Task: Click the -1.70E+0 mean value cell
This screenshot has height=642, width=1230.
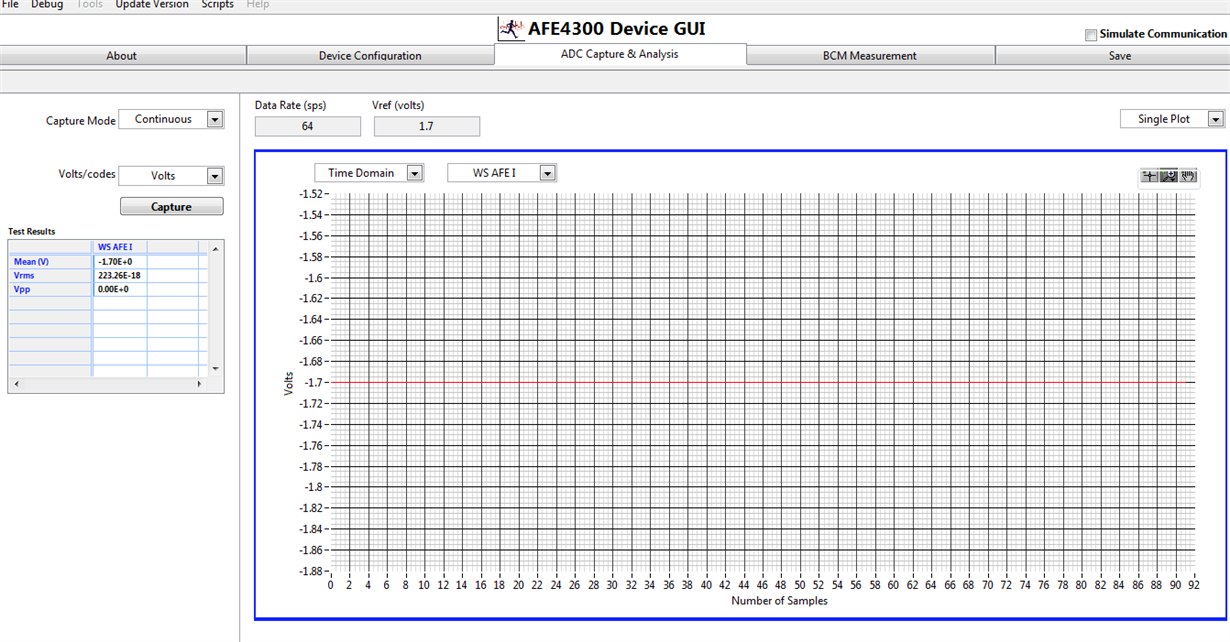Action: (x=120, y=261)
